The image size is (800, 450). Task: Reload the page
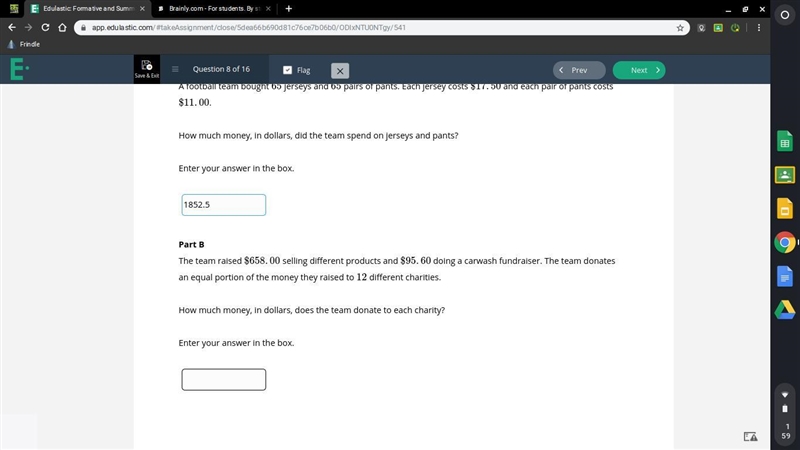click(x=45, y=28)
